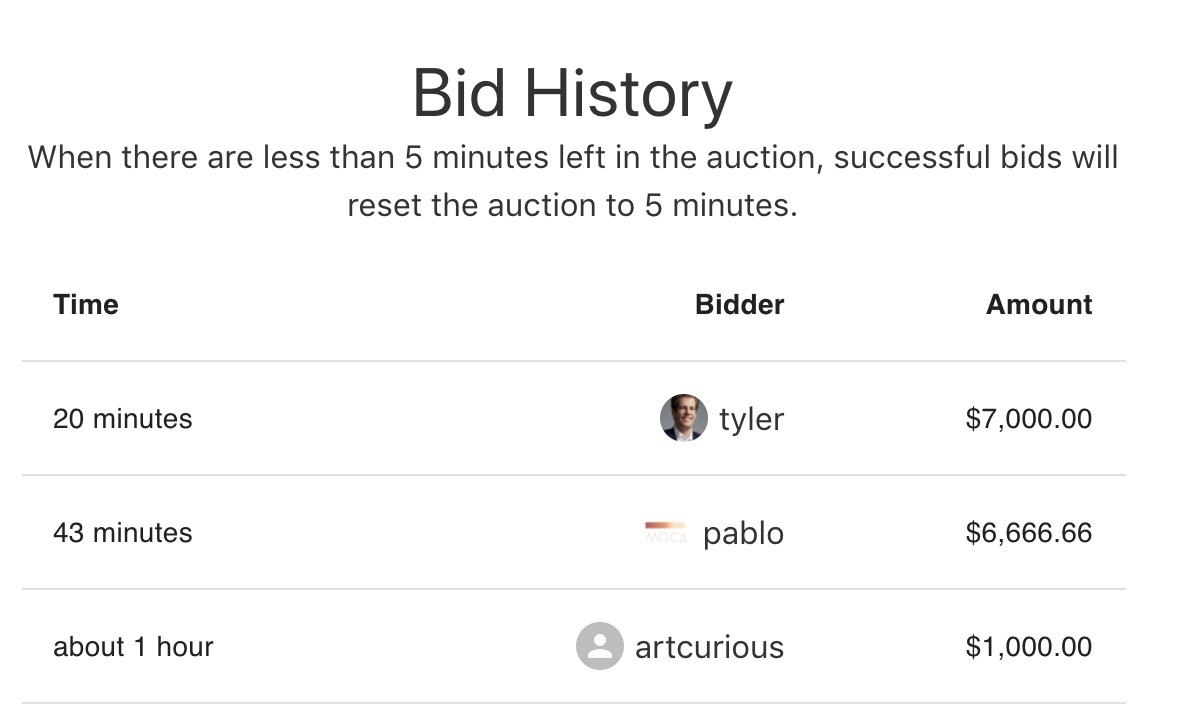Select the $6,666.66 bid amount
The image size is (1180, 724).
pyautogui.click(x=1028, y=532)
